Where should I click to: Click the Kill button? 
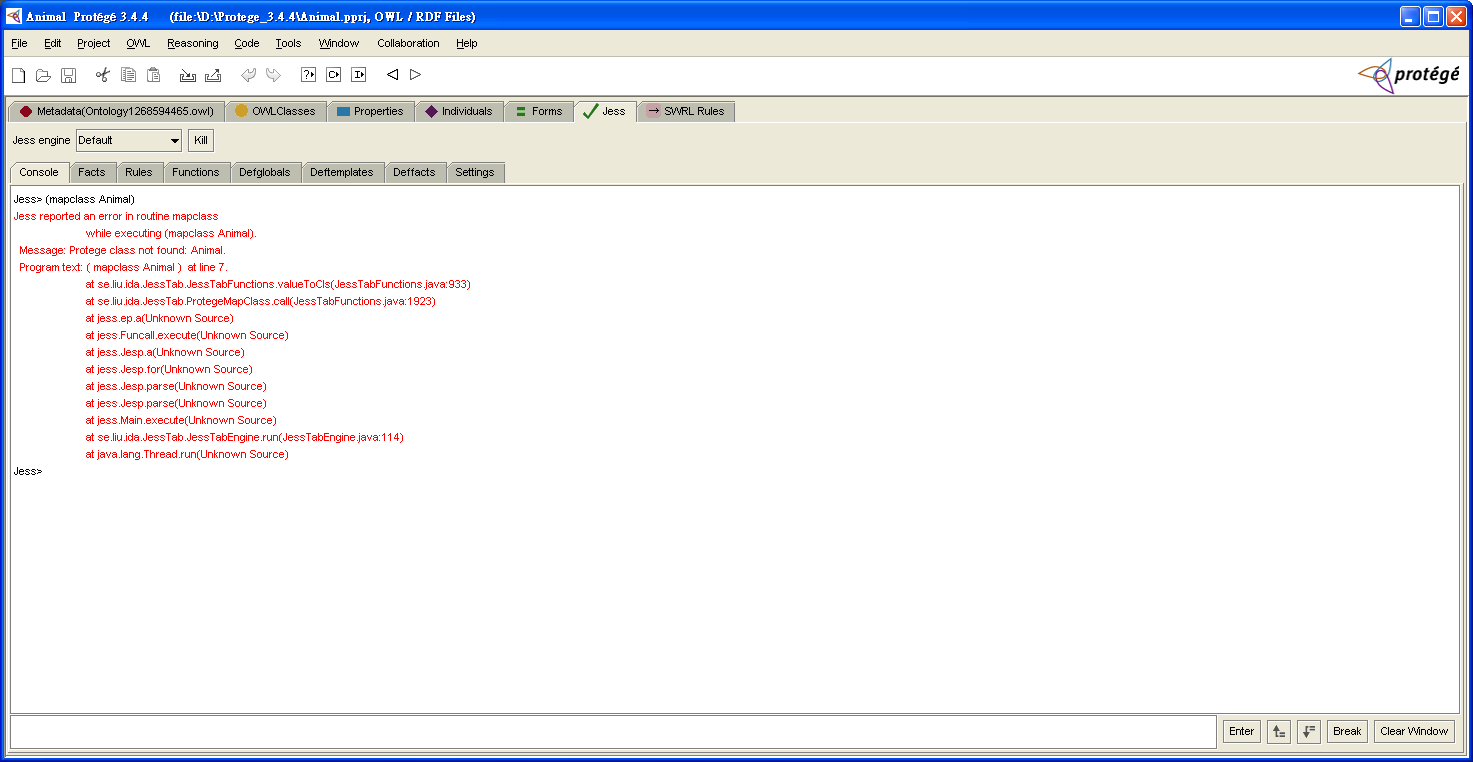[201, 140]
